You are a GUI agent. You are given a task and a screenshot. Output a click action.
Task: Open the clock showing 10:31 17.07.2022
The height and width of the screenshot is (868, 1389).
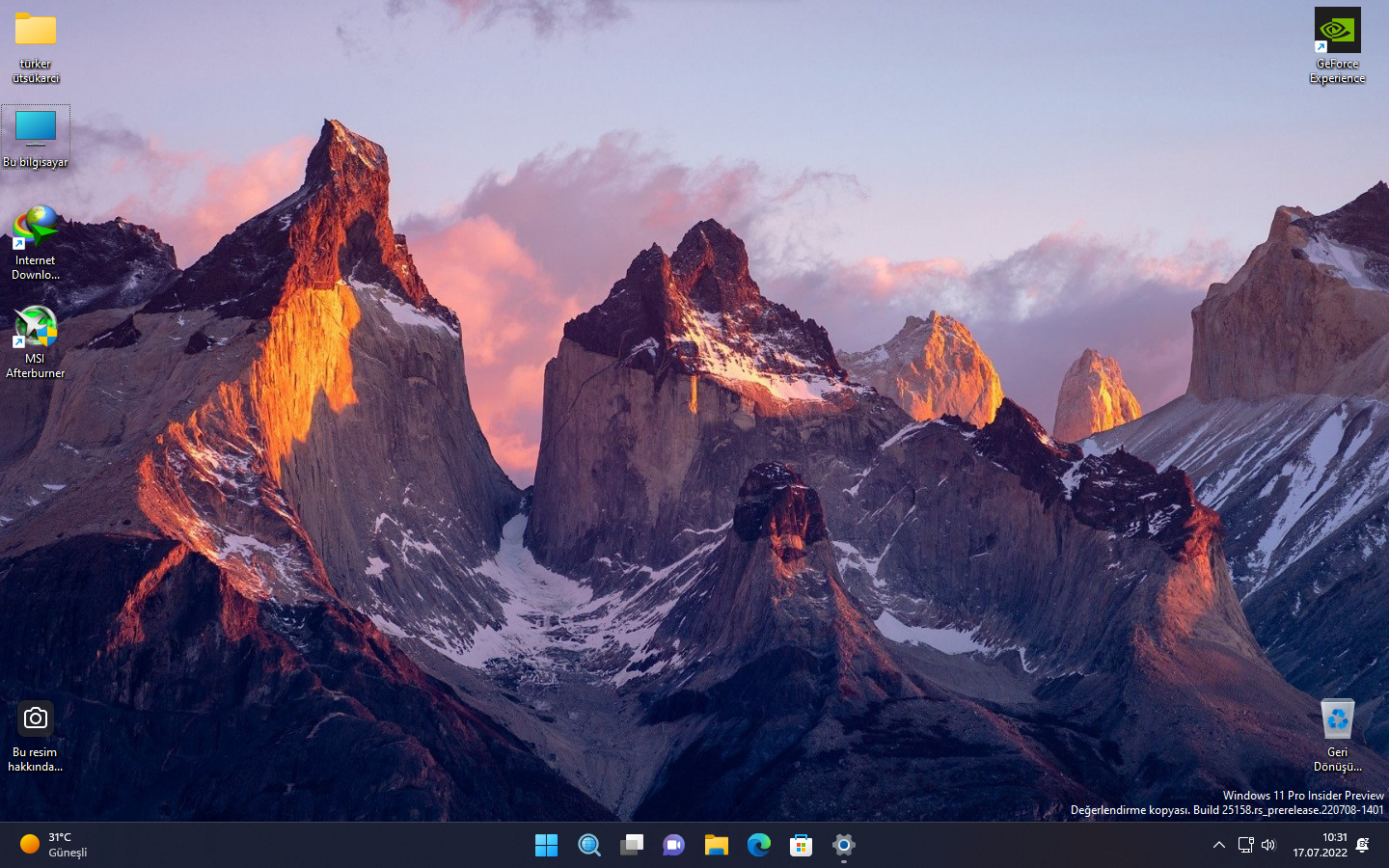coord(1321,845)
